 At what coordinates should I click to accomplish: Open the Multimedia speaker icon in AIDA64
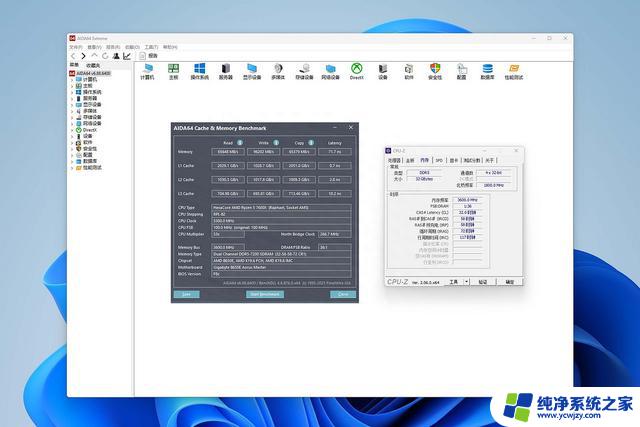coord(278,71)
